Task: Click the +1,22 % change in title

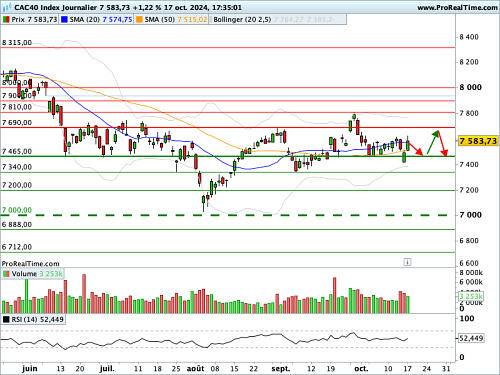Action: point(147,7)
